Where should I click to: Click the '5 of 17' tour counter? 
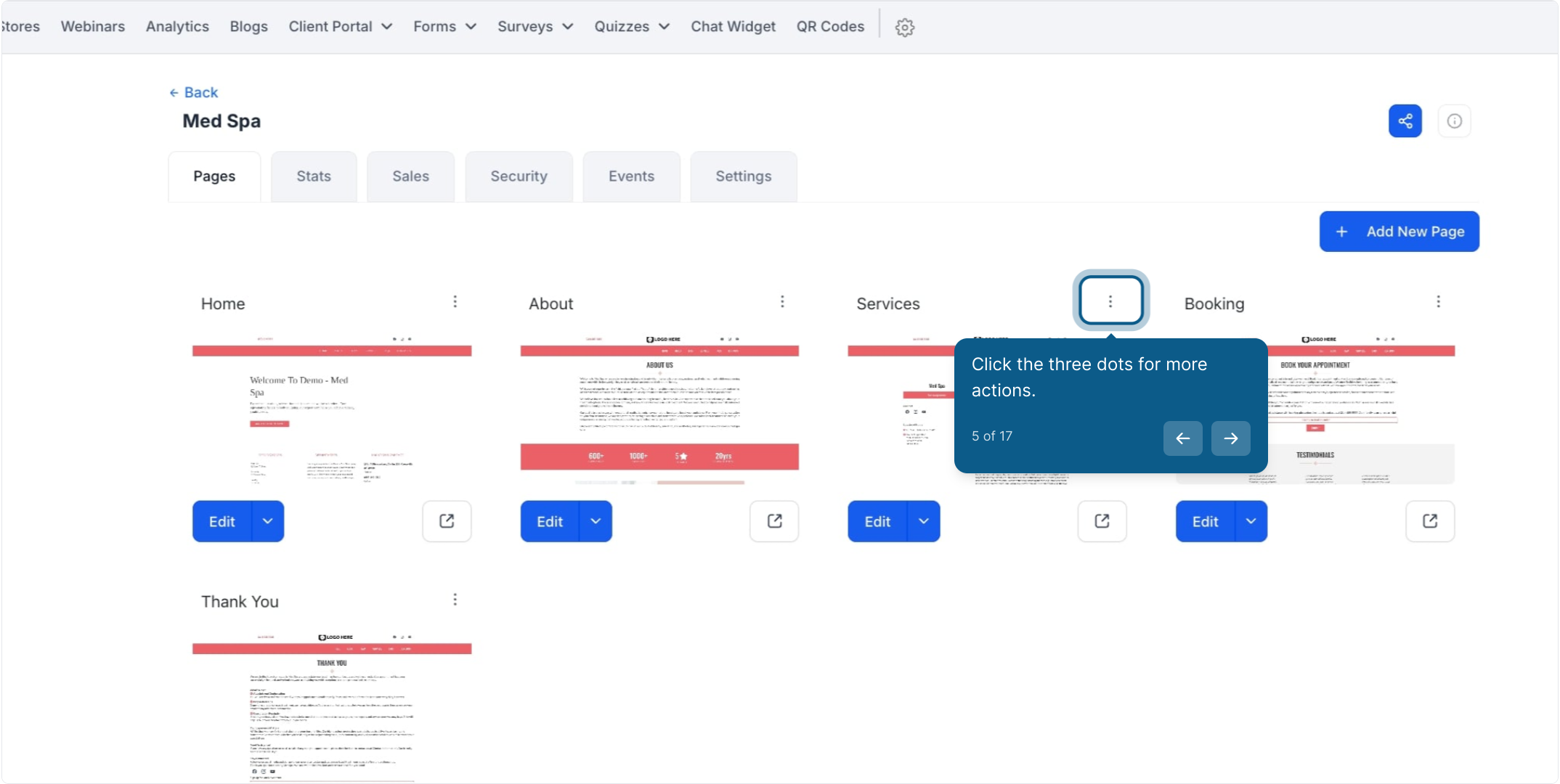(x=991, y=436)
